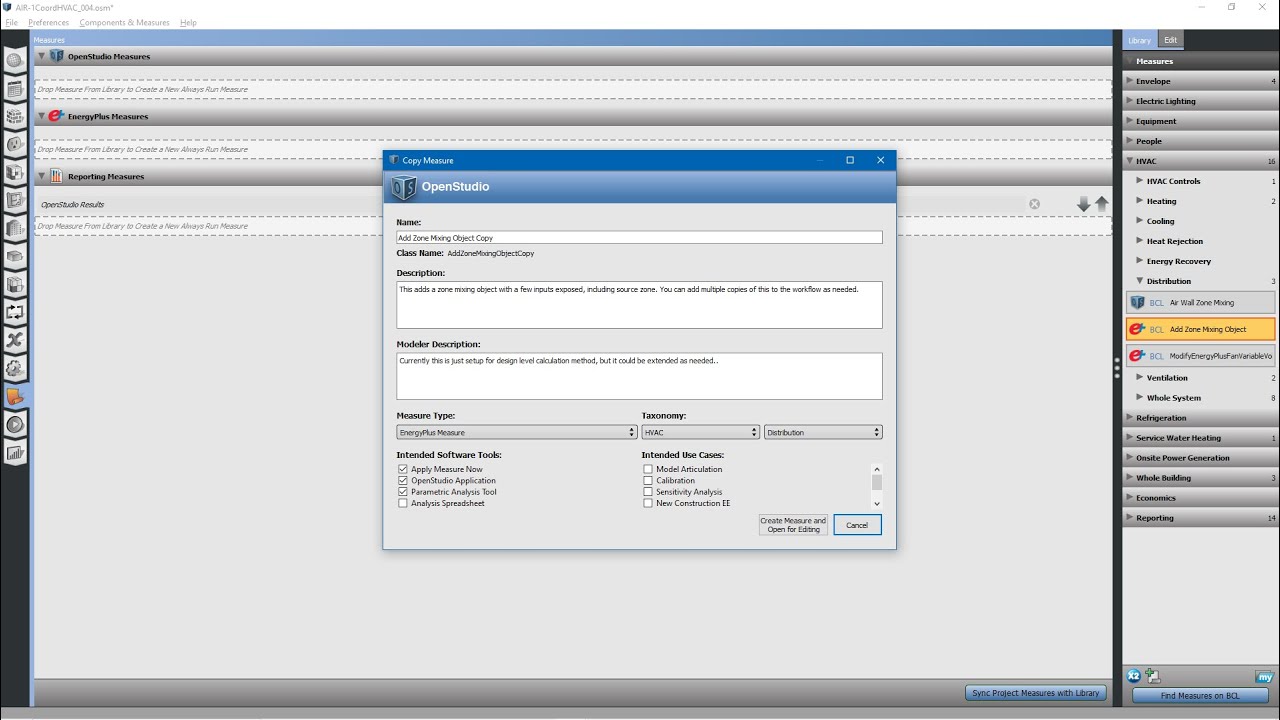Cancel the Copy Measure dialog
Screen dimensions: 1280x720
857,525
